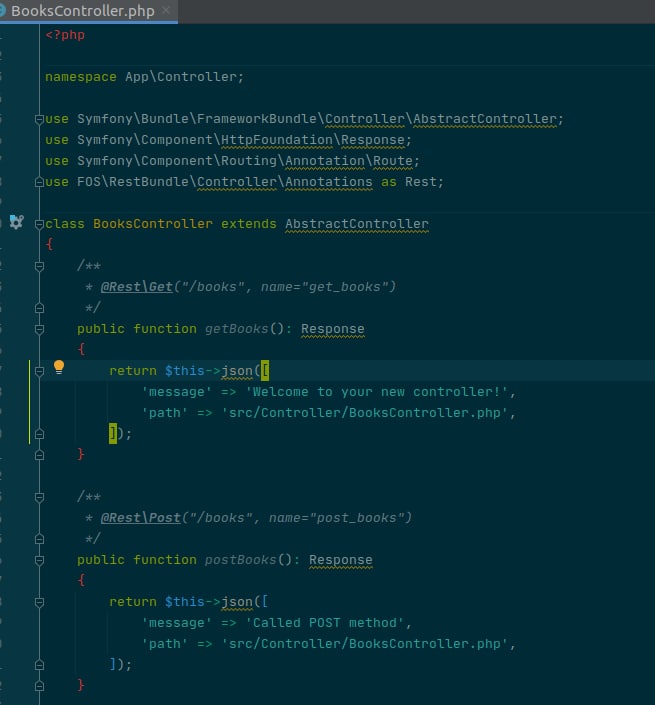
Task: Click the @Rest\Post annotation link
Action: pos(141,518)
